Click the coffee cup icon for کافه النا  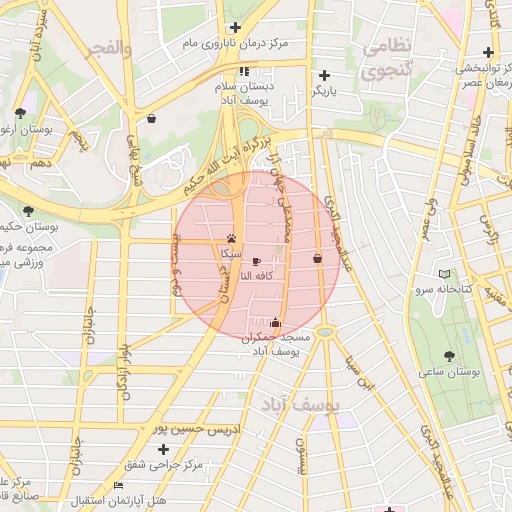tap(256, 262)
